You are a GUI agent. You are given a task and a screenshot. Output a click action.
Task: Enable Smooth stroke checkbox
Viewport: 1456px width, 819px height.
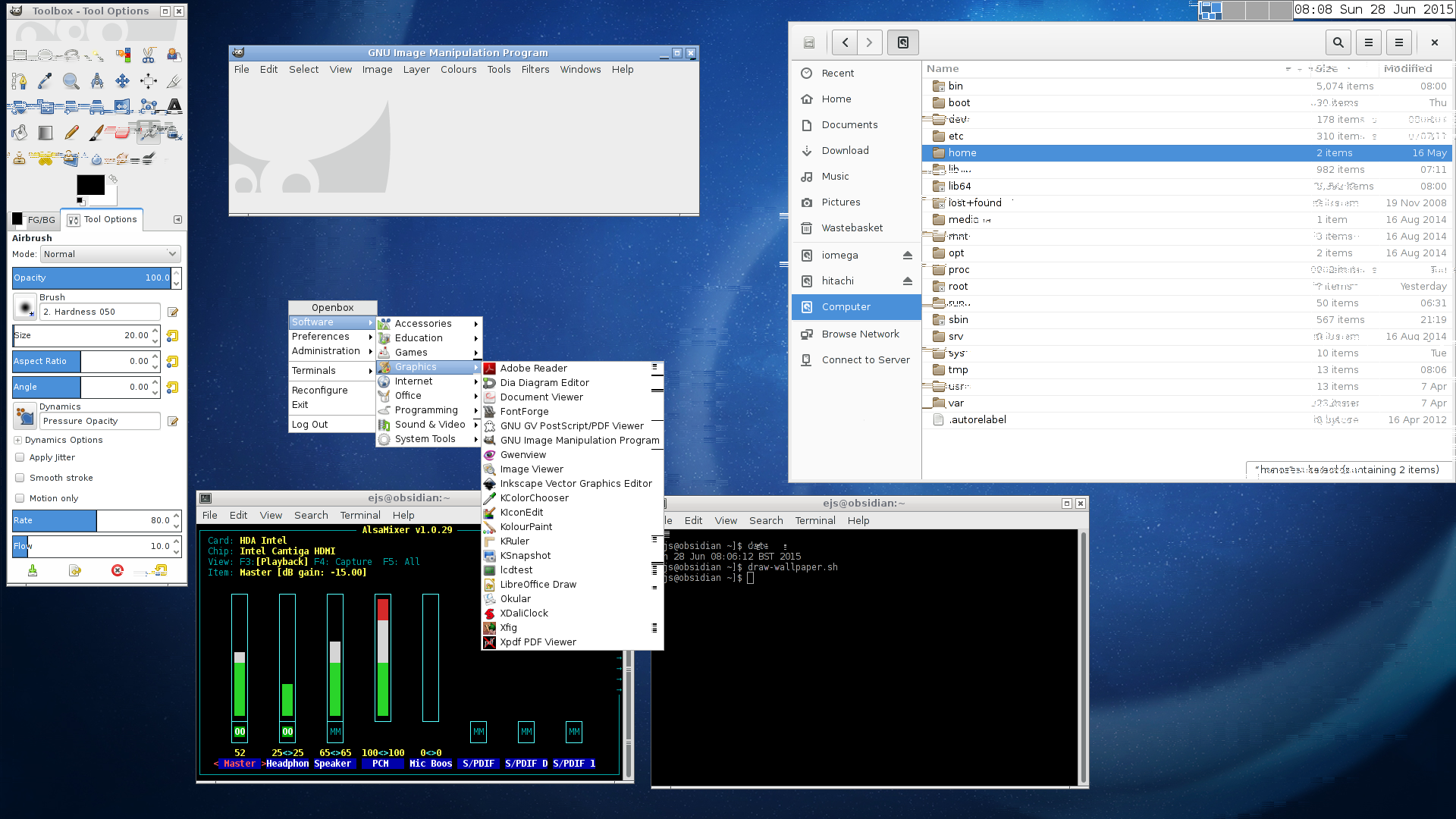20,478
